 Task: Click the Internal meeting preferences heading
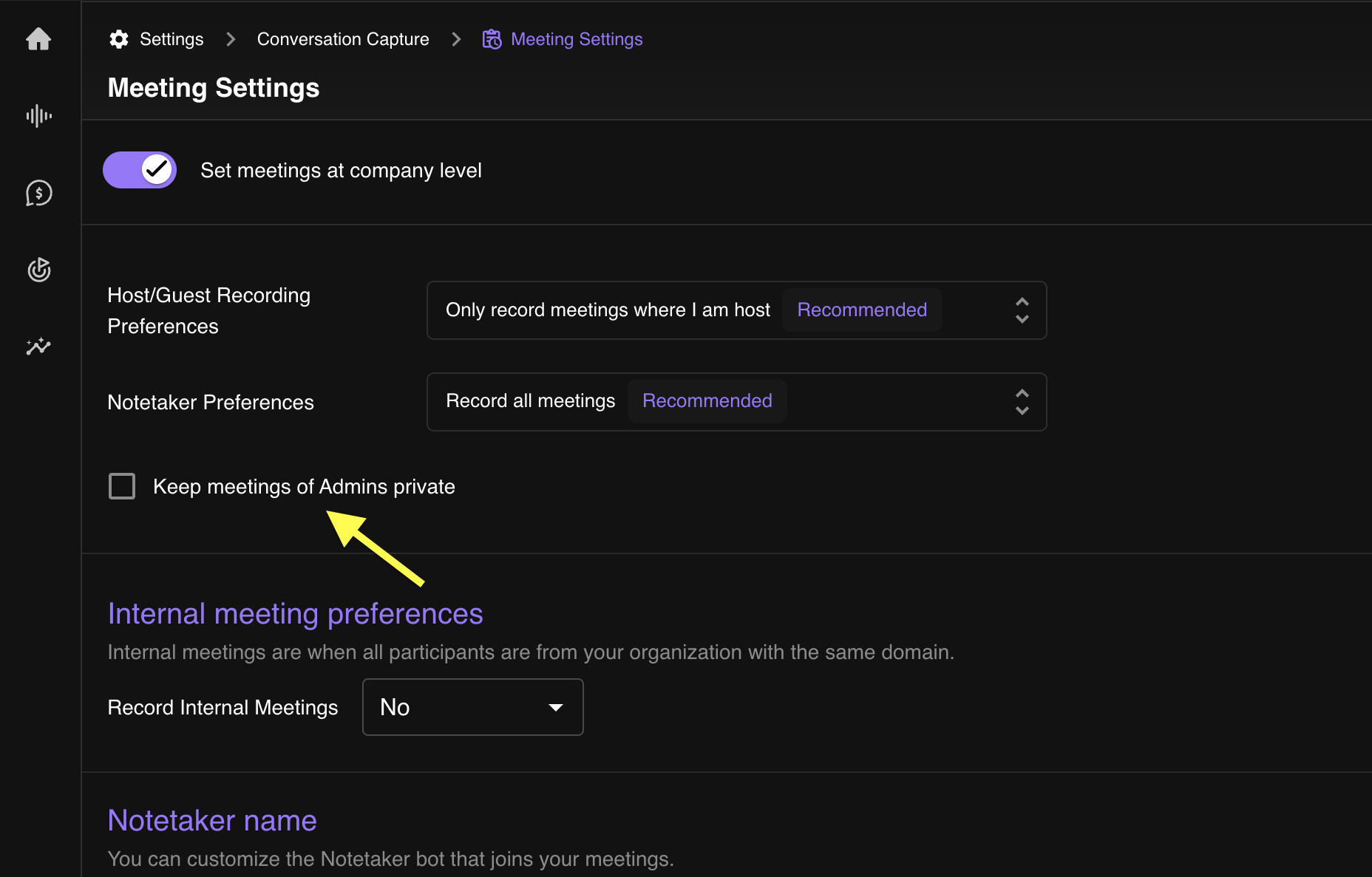click(x=295, y=614)
